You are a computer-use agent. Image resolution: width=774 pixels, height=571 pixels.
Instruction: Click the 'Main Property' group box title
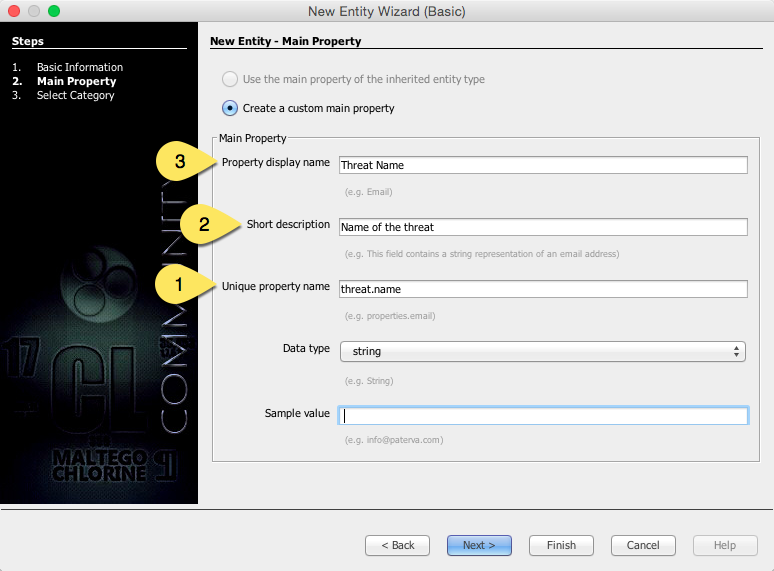252,138
